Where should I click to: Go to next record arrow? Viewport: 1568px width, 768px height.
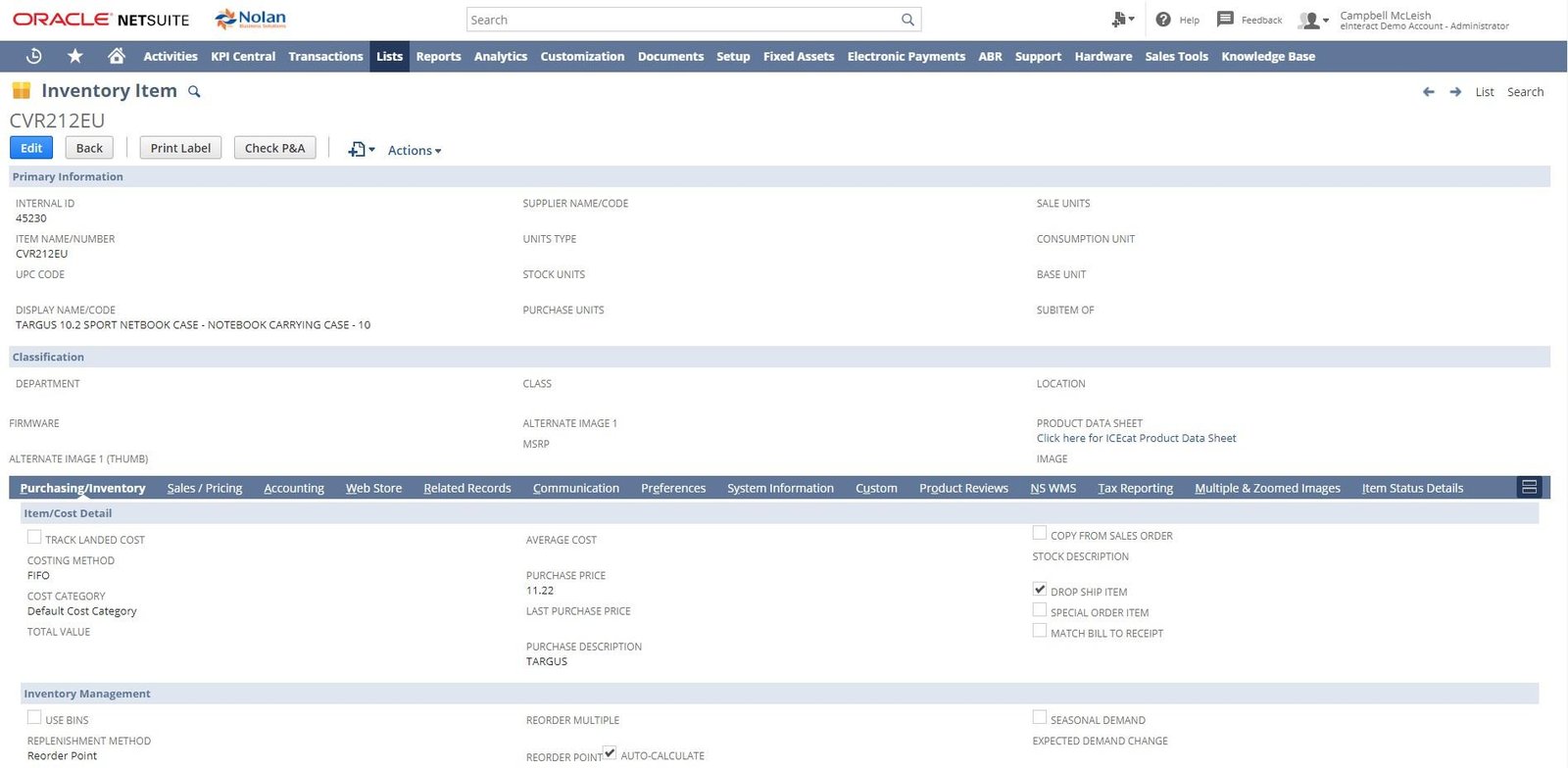tap(1455, 92)
